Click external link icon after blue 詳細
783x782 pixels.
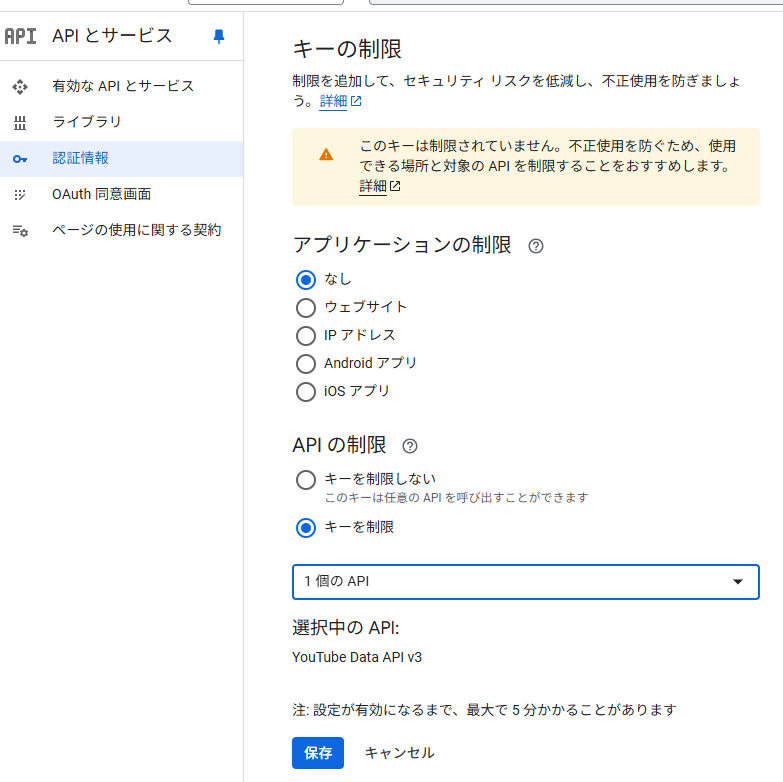[356, 101]
